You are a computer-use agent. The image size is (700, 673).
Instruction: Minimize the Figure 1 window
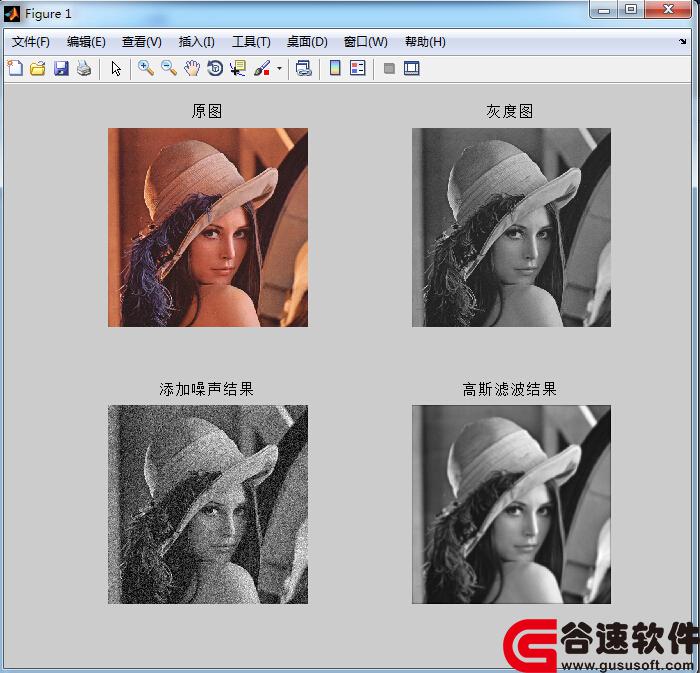pyautogui.click(x=604, y=9)
